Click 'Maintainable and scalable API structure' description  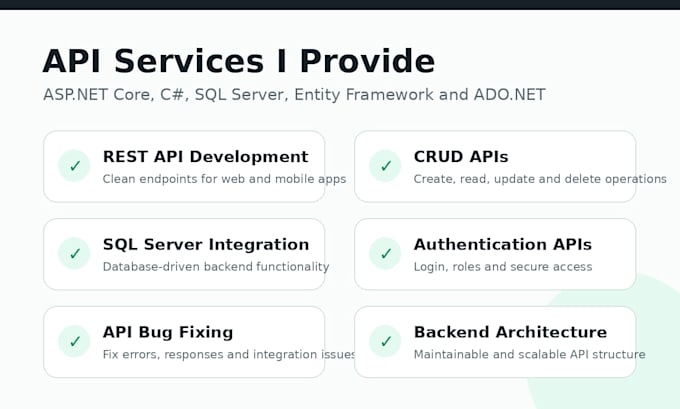click(530, 354)
